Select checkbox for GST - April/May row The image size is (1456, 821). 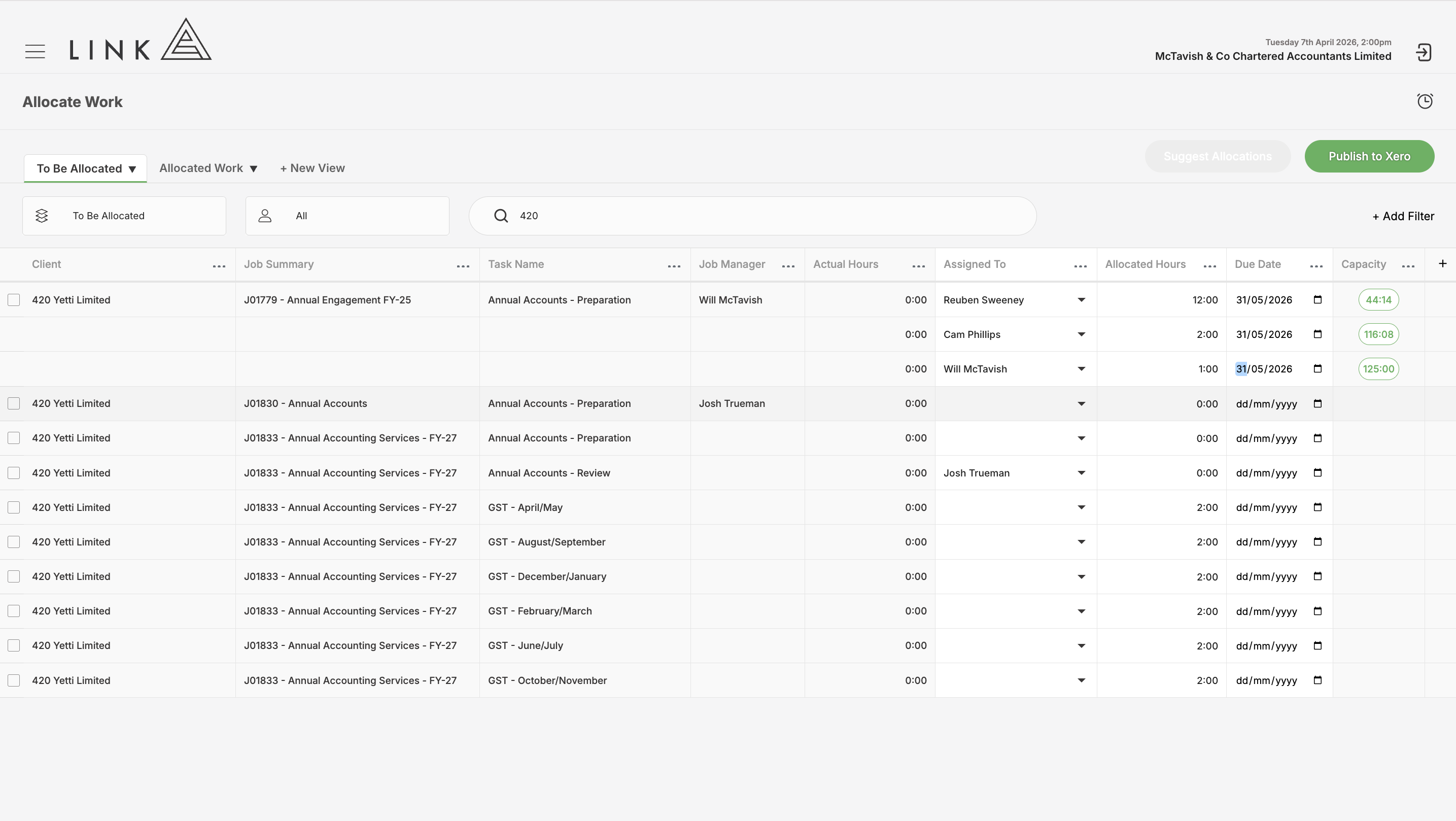pos(14,507)
